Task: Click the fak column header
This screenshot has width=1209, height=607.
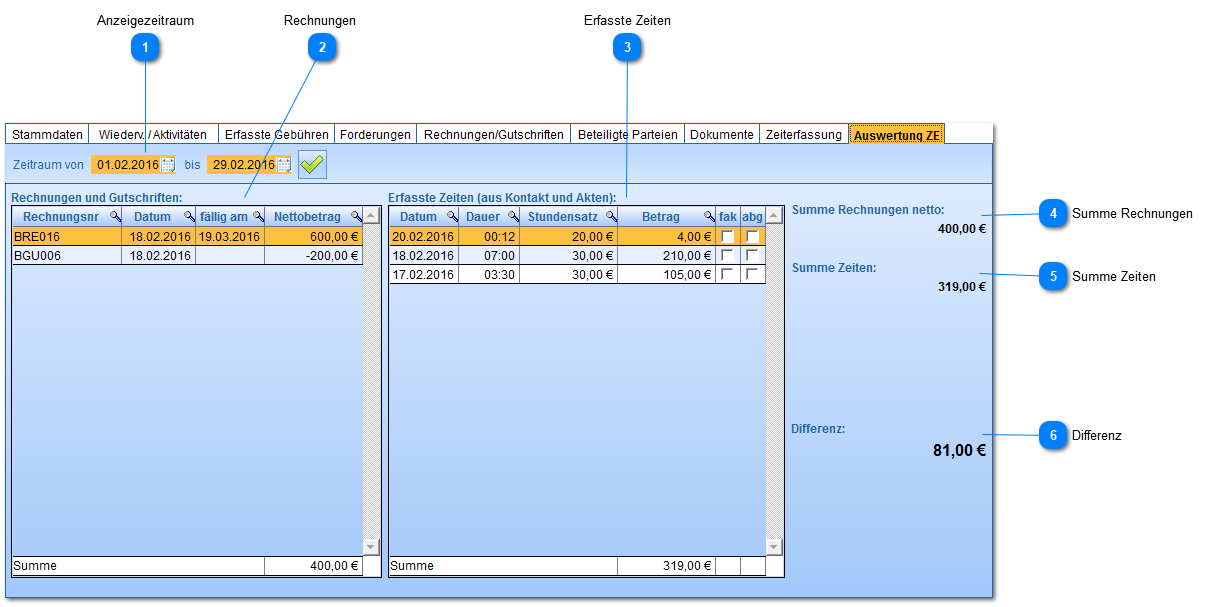Action: (x=728, y=217)
